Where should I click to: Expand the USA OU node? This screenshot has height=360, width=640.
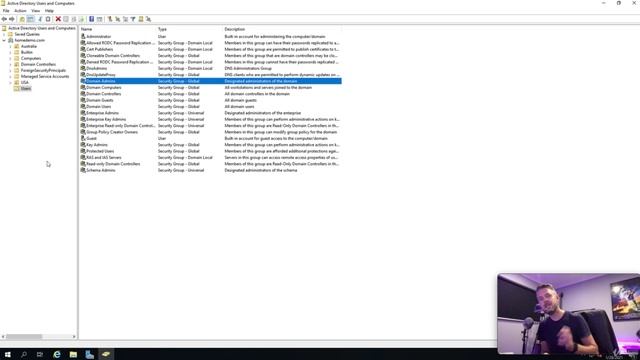(10, 82)
